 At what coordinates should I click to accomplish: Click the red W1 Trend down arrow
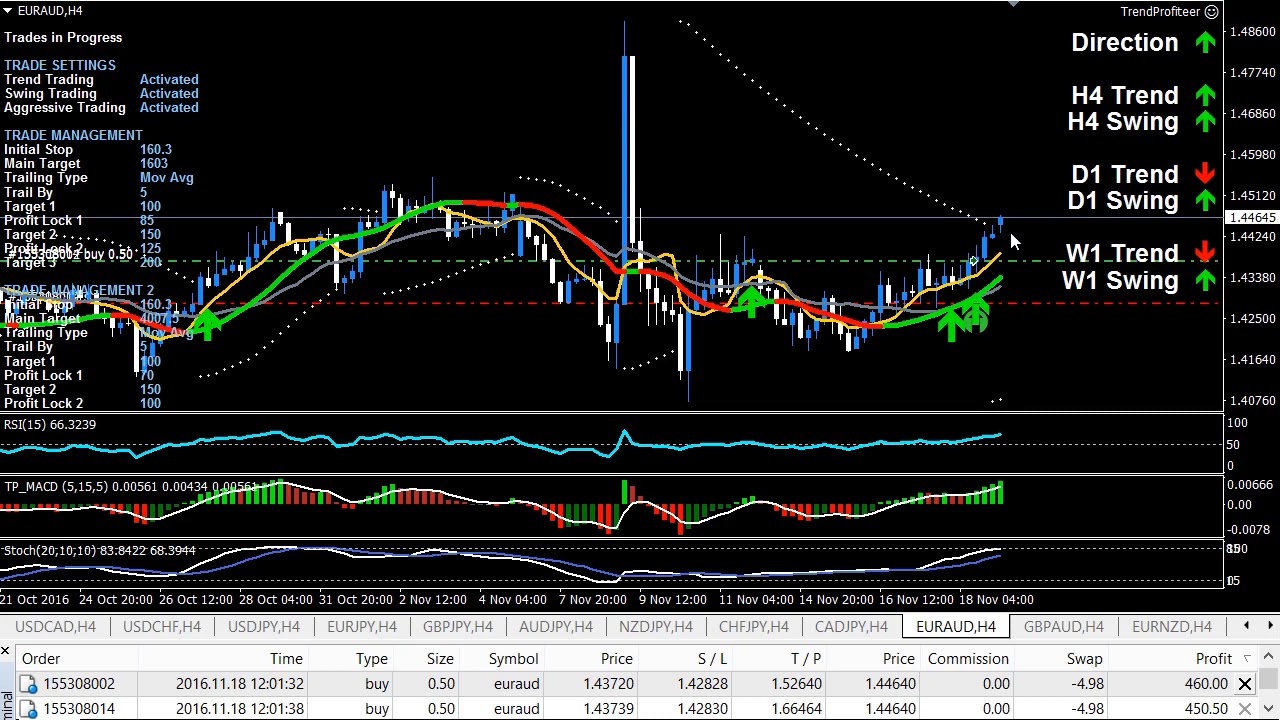point(1205,253)
